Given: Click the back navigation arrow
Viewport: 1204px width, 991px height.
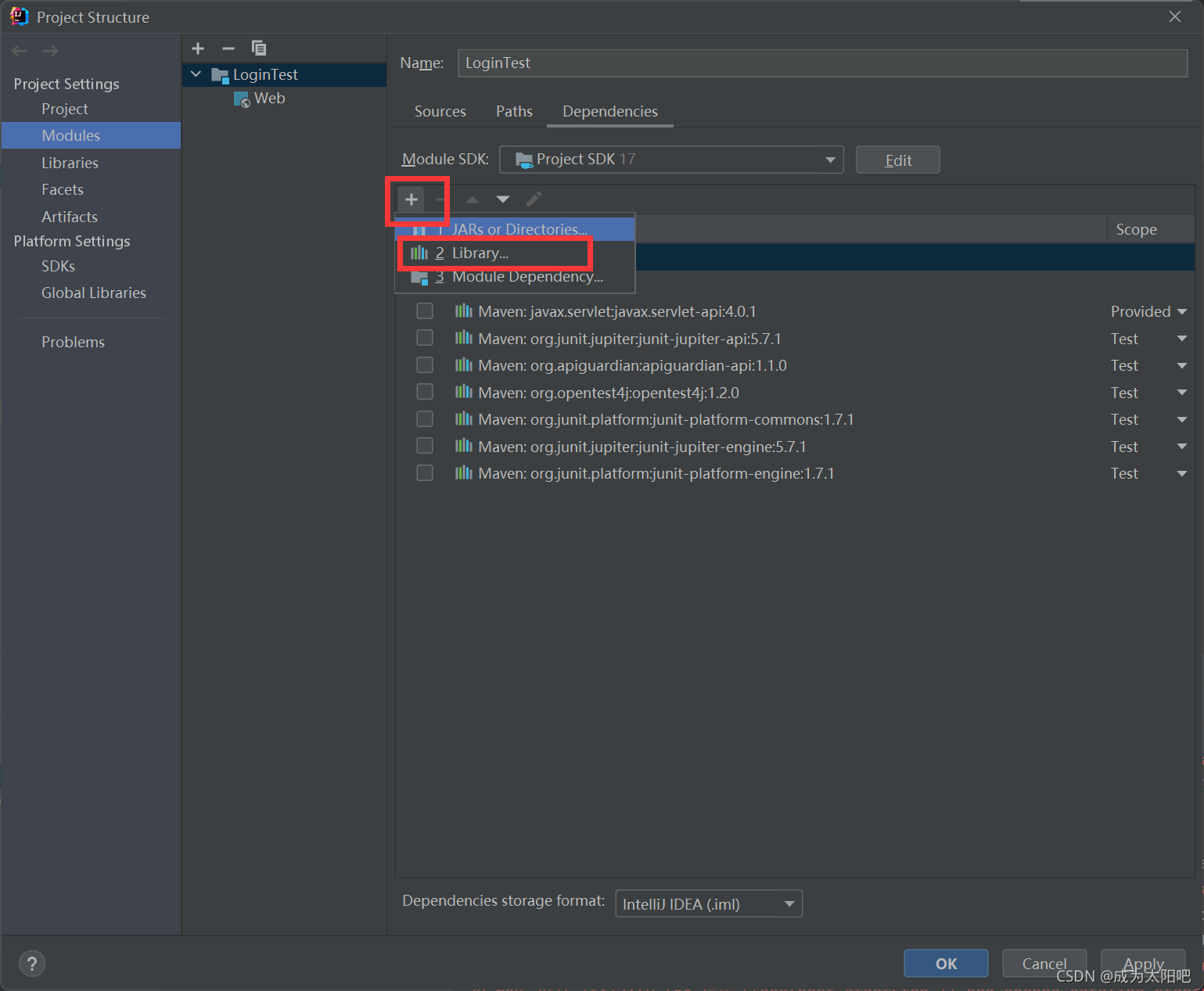Looking at the screenshot, I should point(20,51).
